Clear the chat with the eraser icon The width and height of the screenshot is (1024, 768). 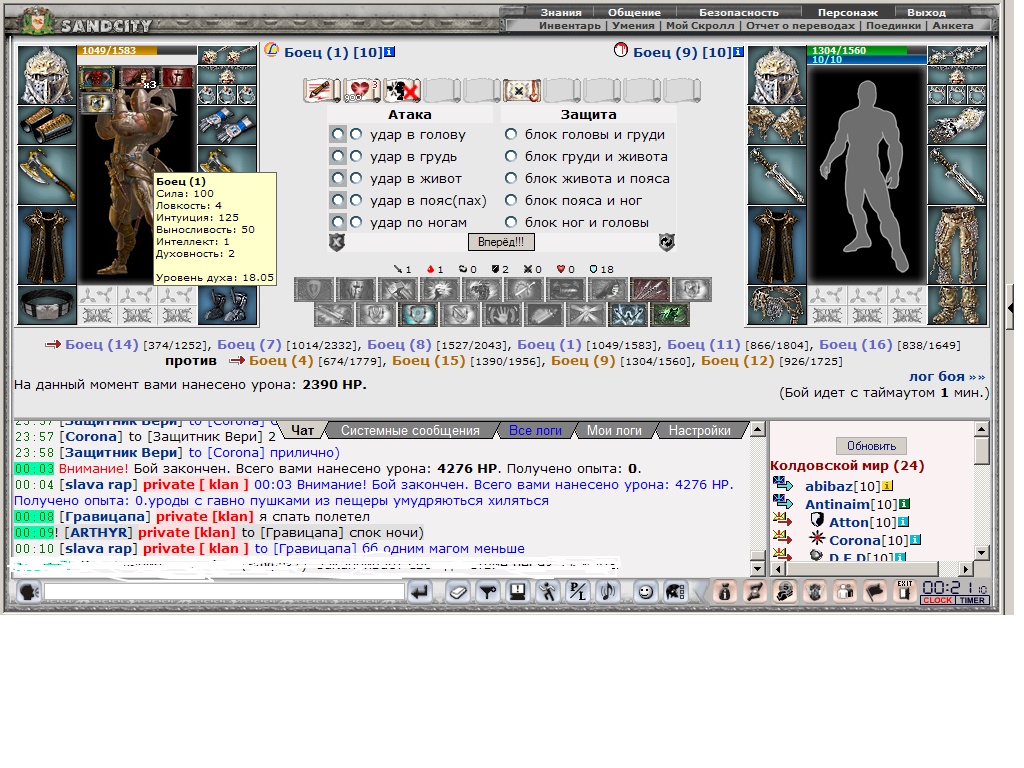click(x=458, y=592)
